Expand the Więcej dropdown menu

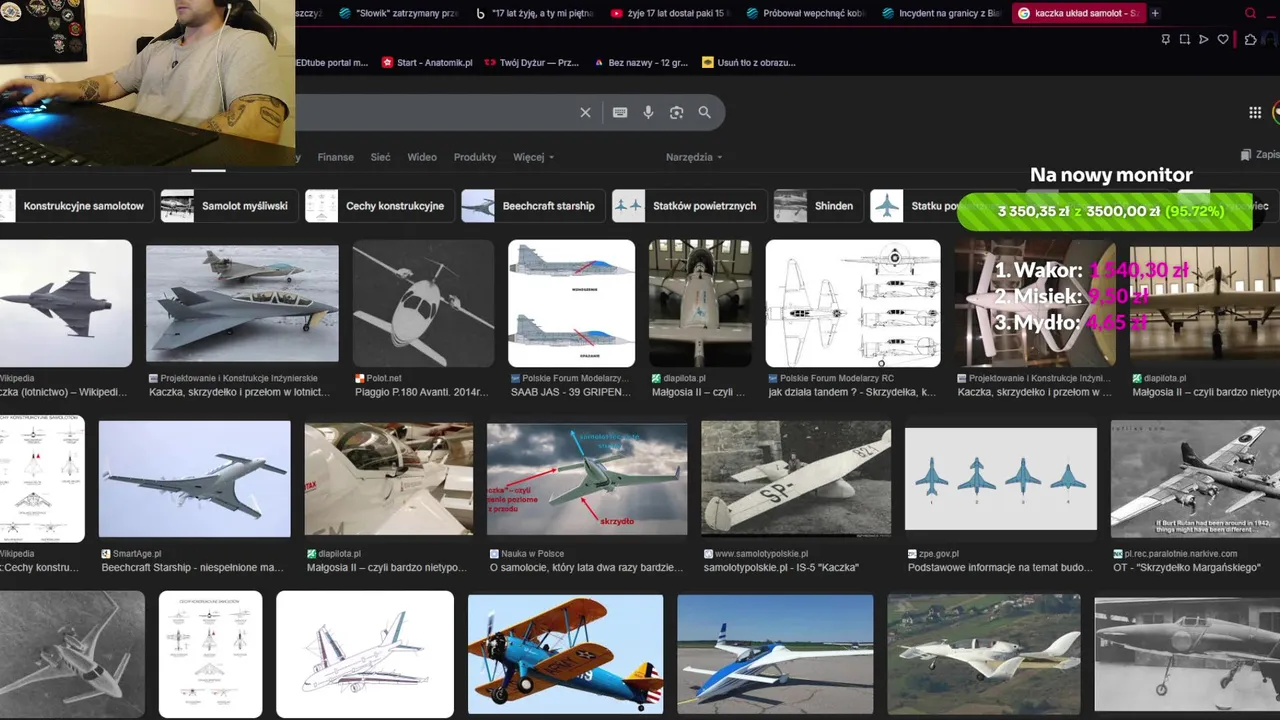533,157
